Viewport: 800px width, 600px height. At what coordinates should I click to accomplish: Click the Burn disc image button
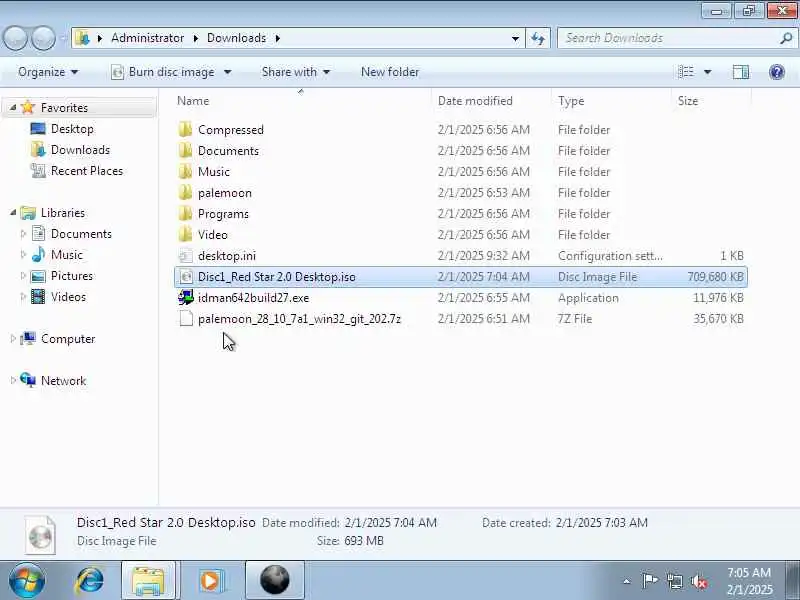coord(163,72)
